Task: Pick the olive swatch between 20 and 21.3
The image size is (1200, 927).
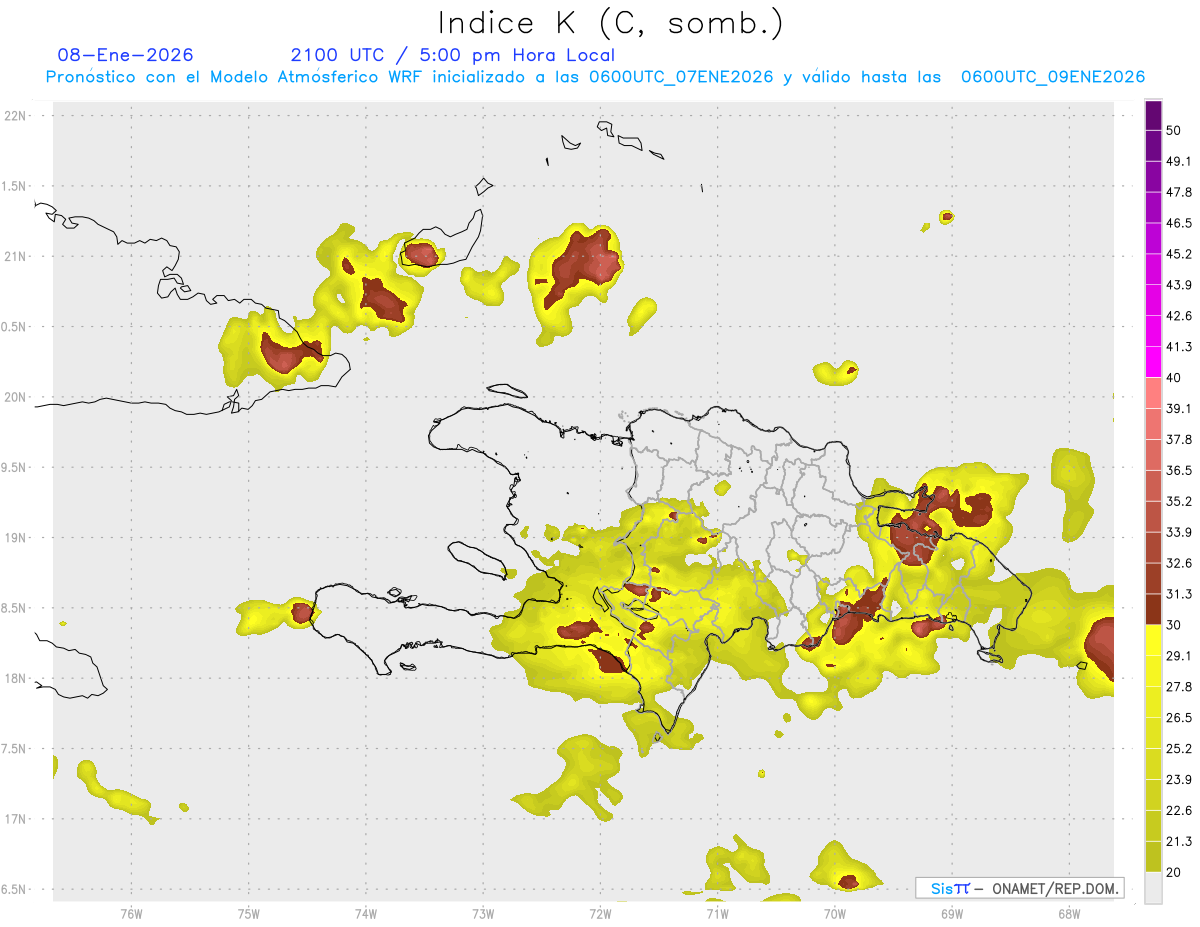Action: pyautogui.click(x=1153, y=858)
